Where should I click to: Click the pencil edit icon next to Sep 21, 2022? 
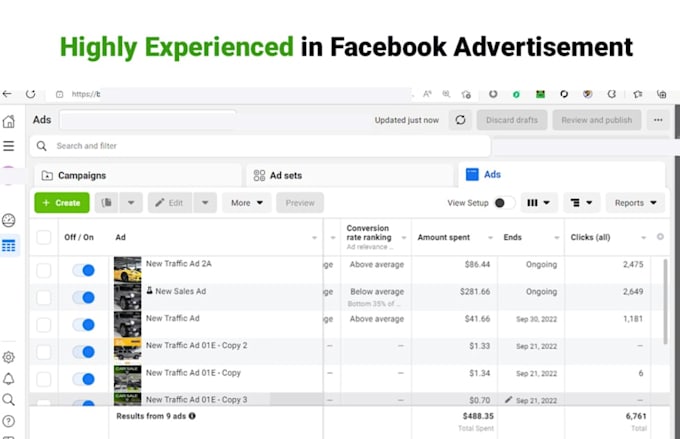pyautogui.click(x=508, y=400)
